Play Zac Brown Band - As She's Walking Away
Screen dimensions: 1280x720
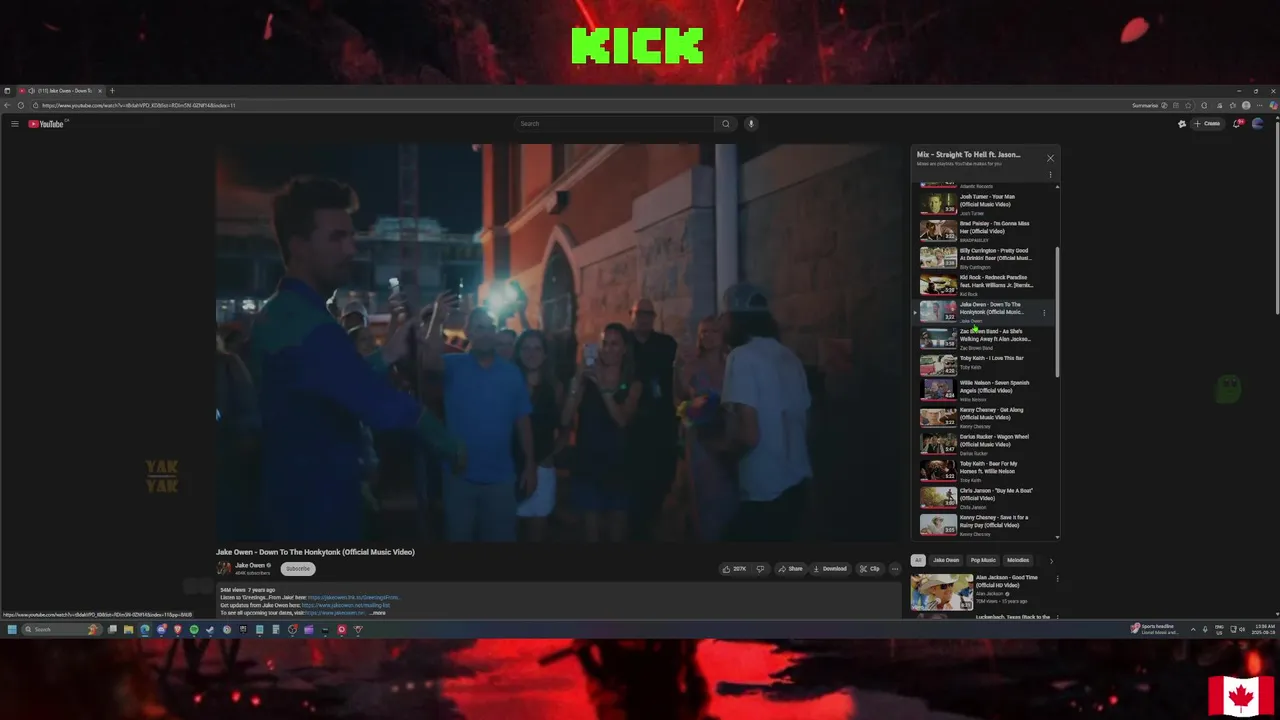pos(985,339)
